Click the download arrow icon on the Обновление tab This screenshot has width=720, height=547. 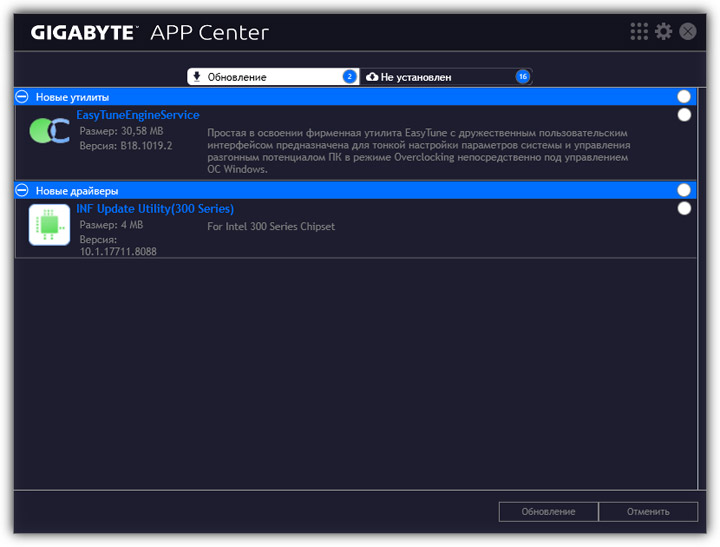pos(197,77)
